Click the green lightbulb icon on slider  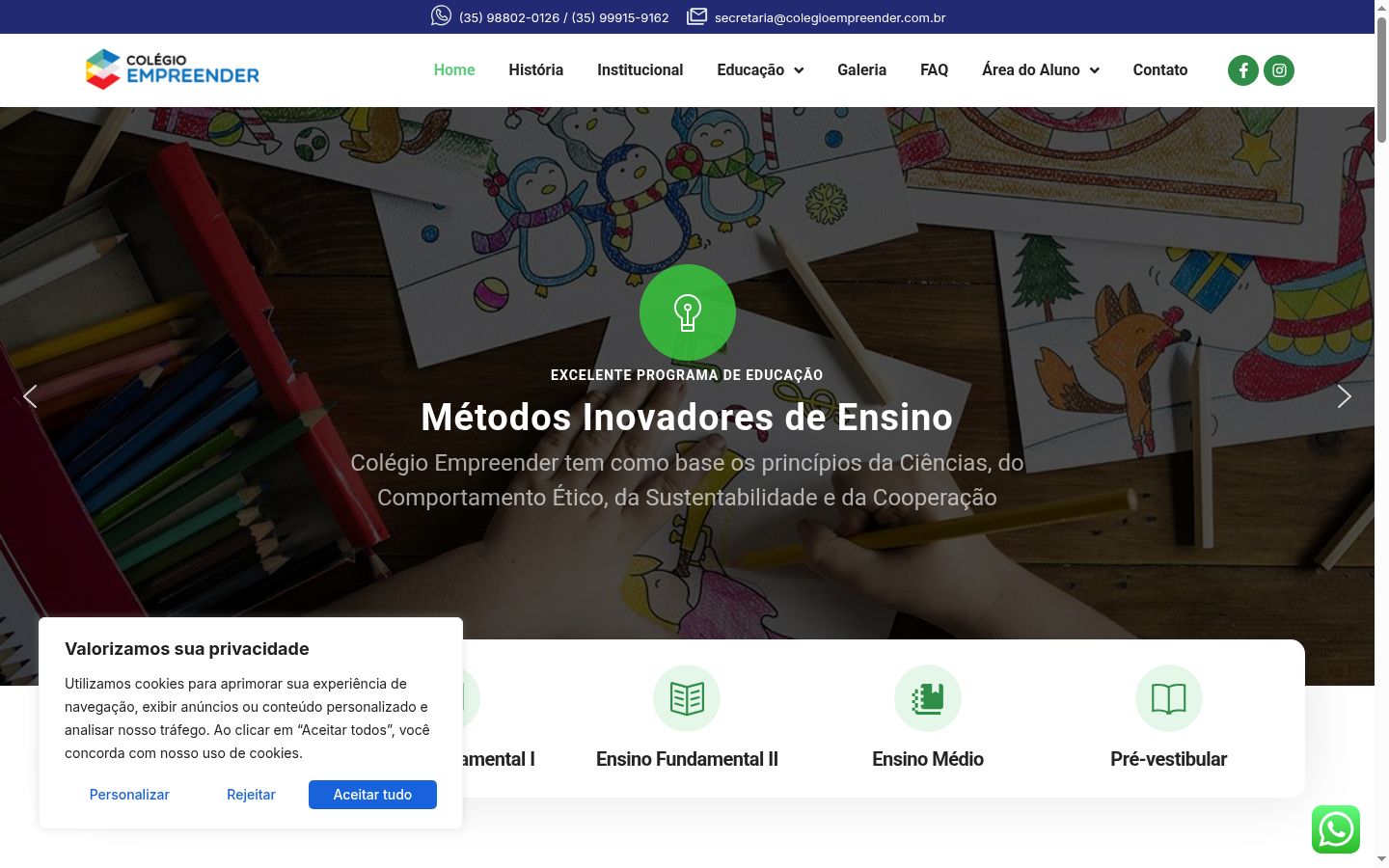(688, 312)
